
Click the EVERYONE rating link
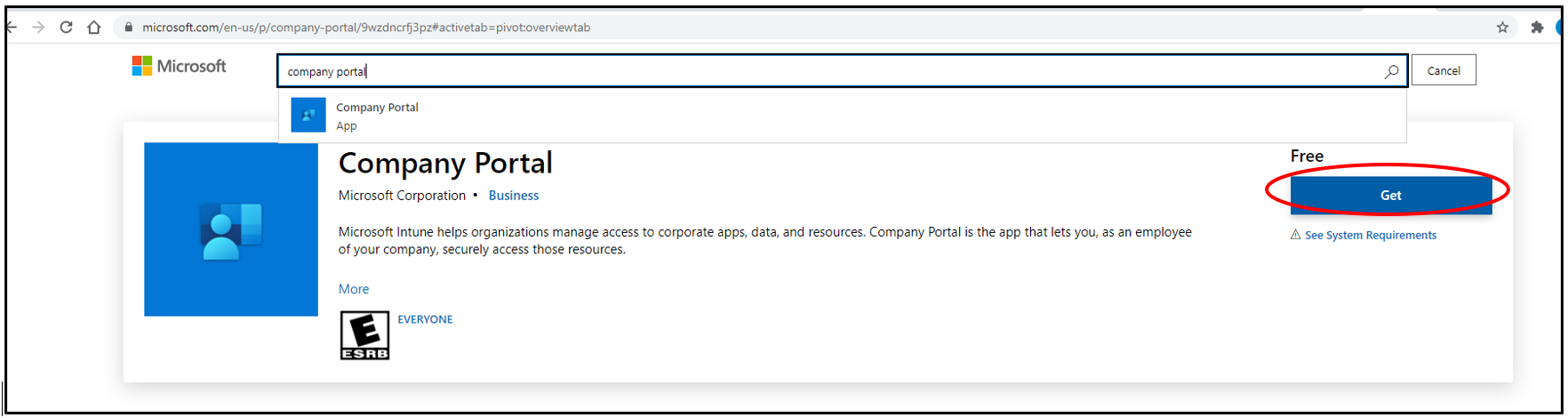click(x=425, y=319)
